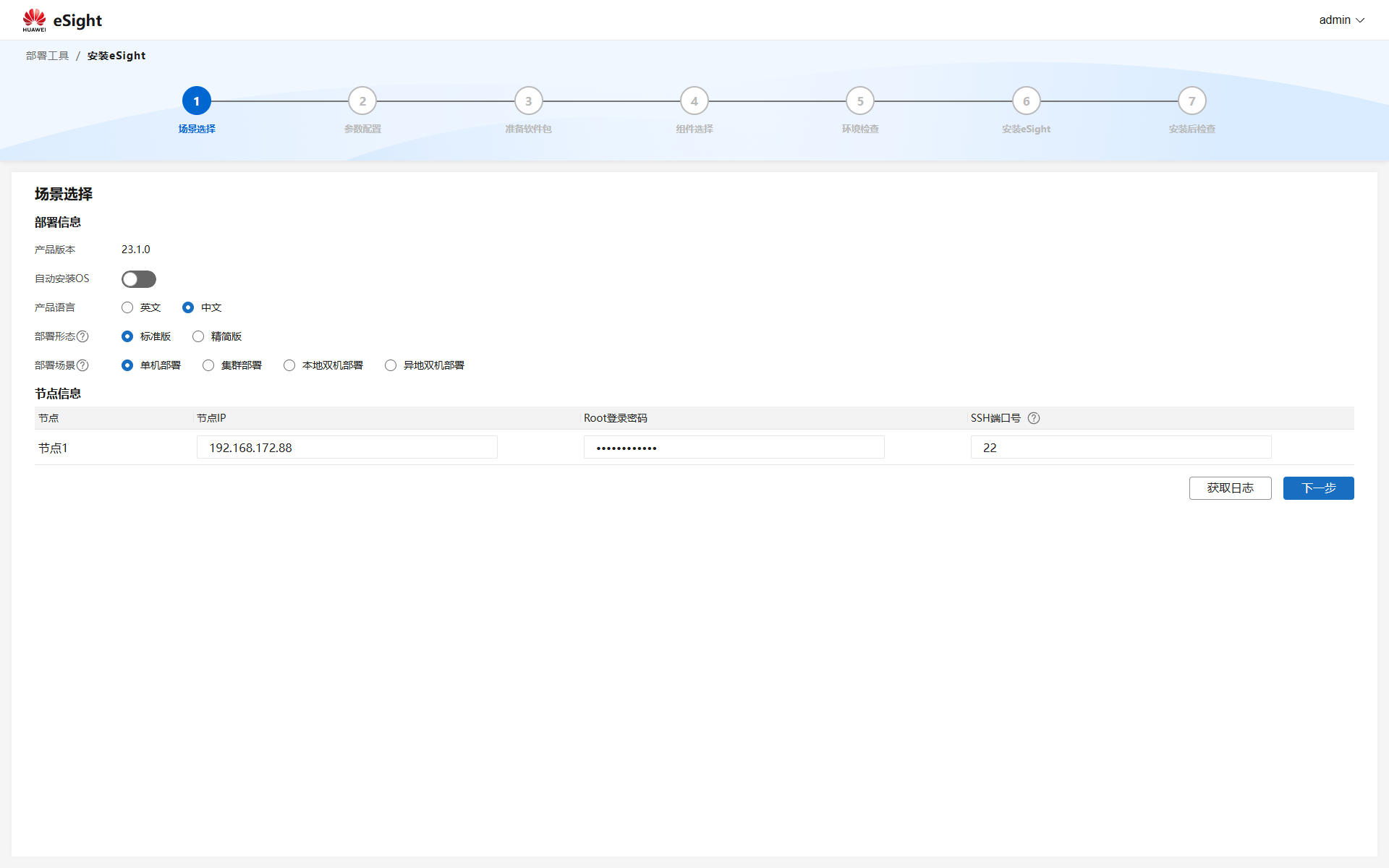Select 异地双机部署 scenario option

pyautogui.click(x=391, y=365)
